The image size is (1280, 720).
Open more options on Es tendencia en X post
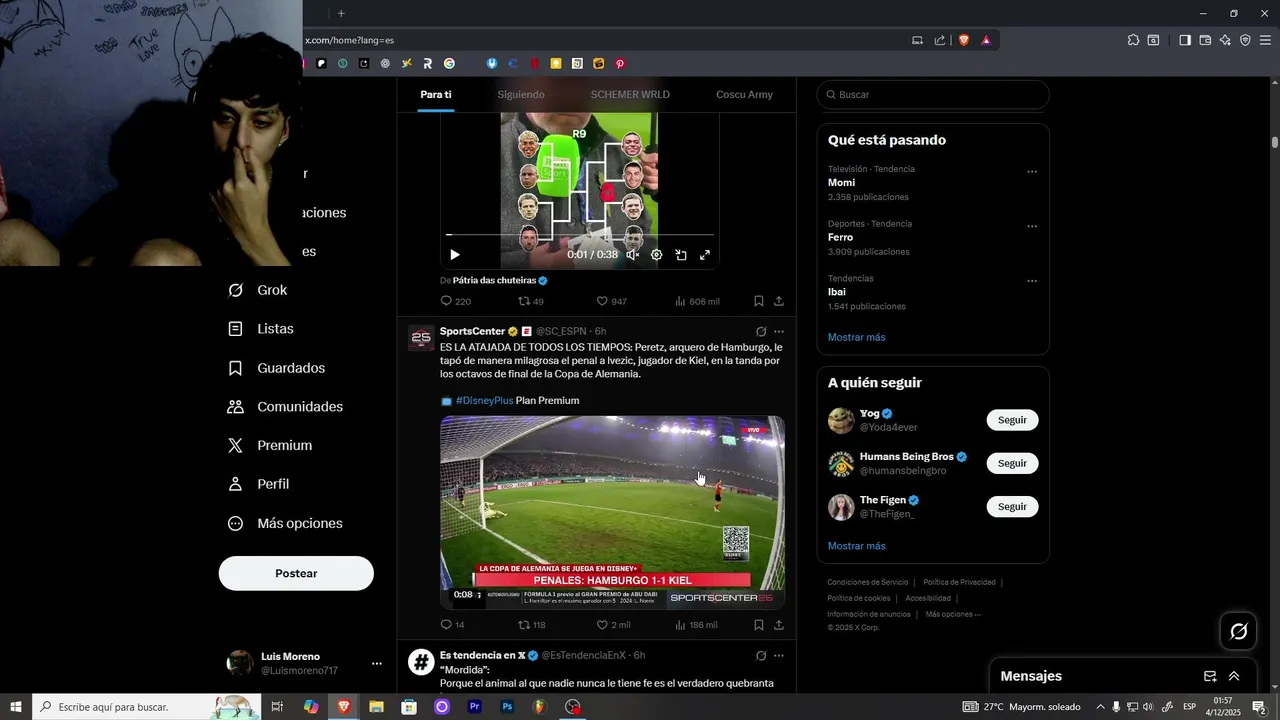tap(779, 656)
